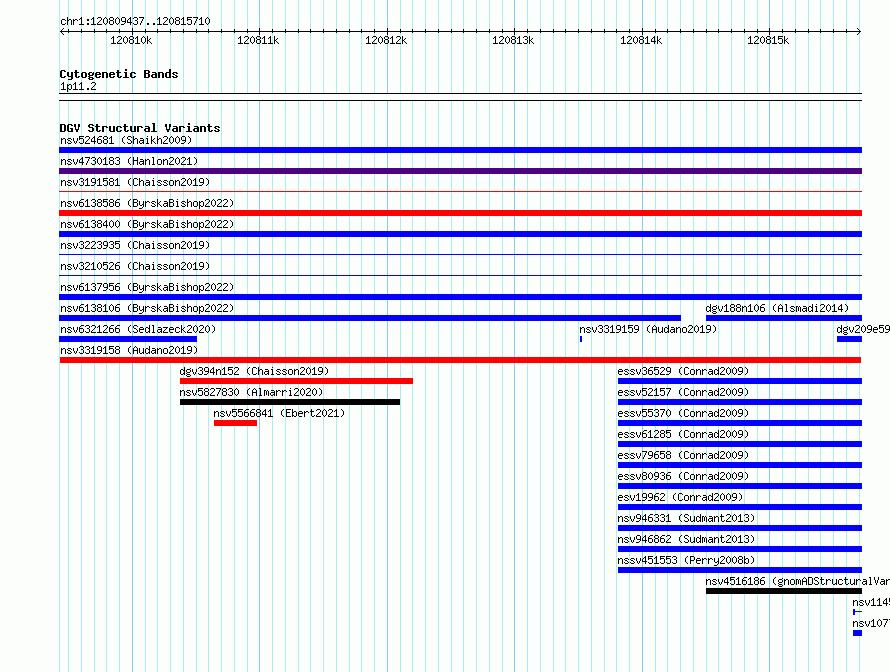The image size is (890, 672).
Task: Click nsv3223935 (Chaisson2019) label
Action: click(x=135, y=245)
